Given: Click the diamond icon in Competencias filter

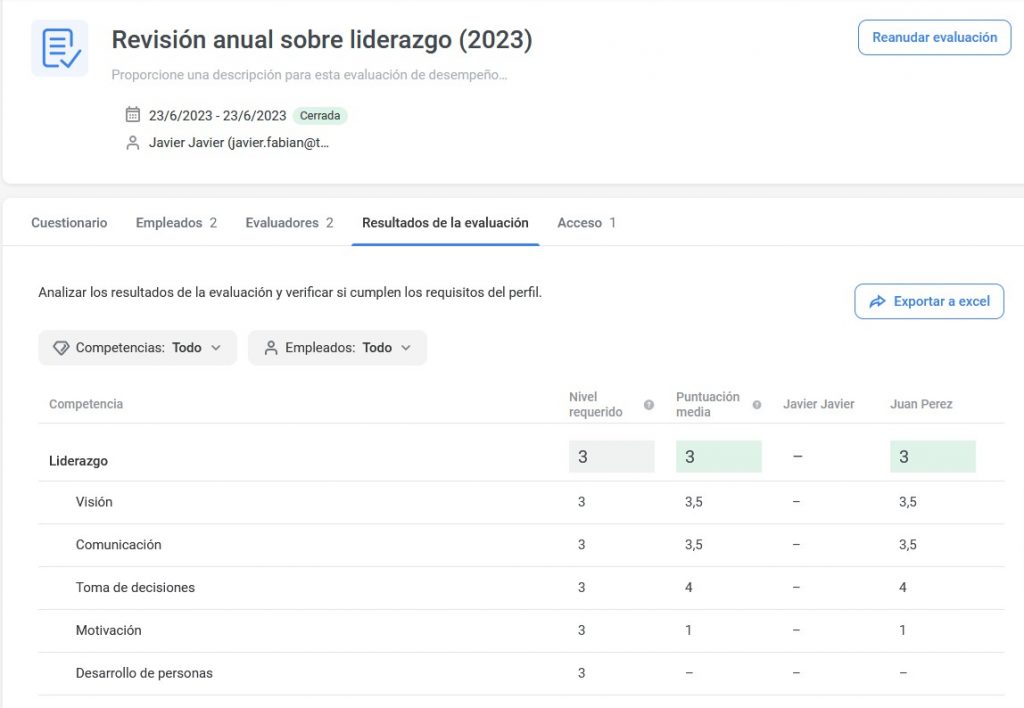Looking at the screenshot, I should (x=61, y=347).
